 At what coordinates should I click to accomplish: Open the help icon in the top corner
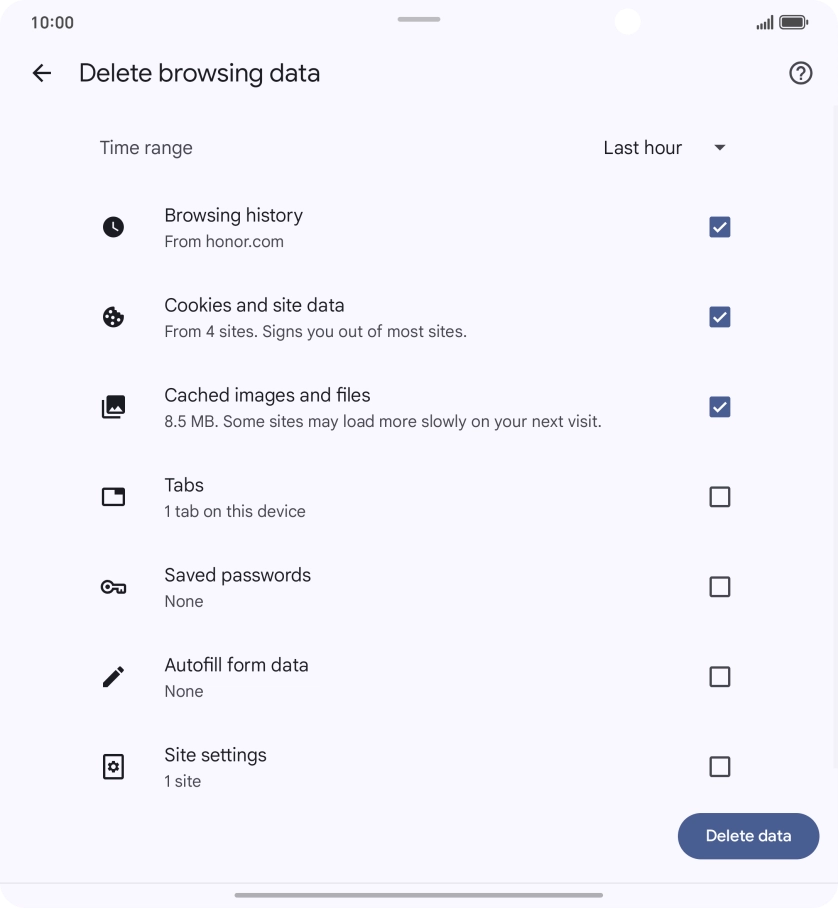800,73
